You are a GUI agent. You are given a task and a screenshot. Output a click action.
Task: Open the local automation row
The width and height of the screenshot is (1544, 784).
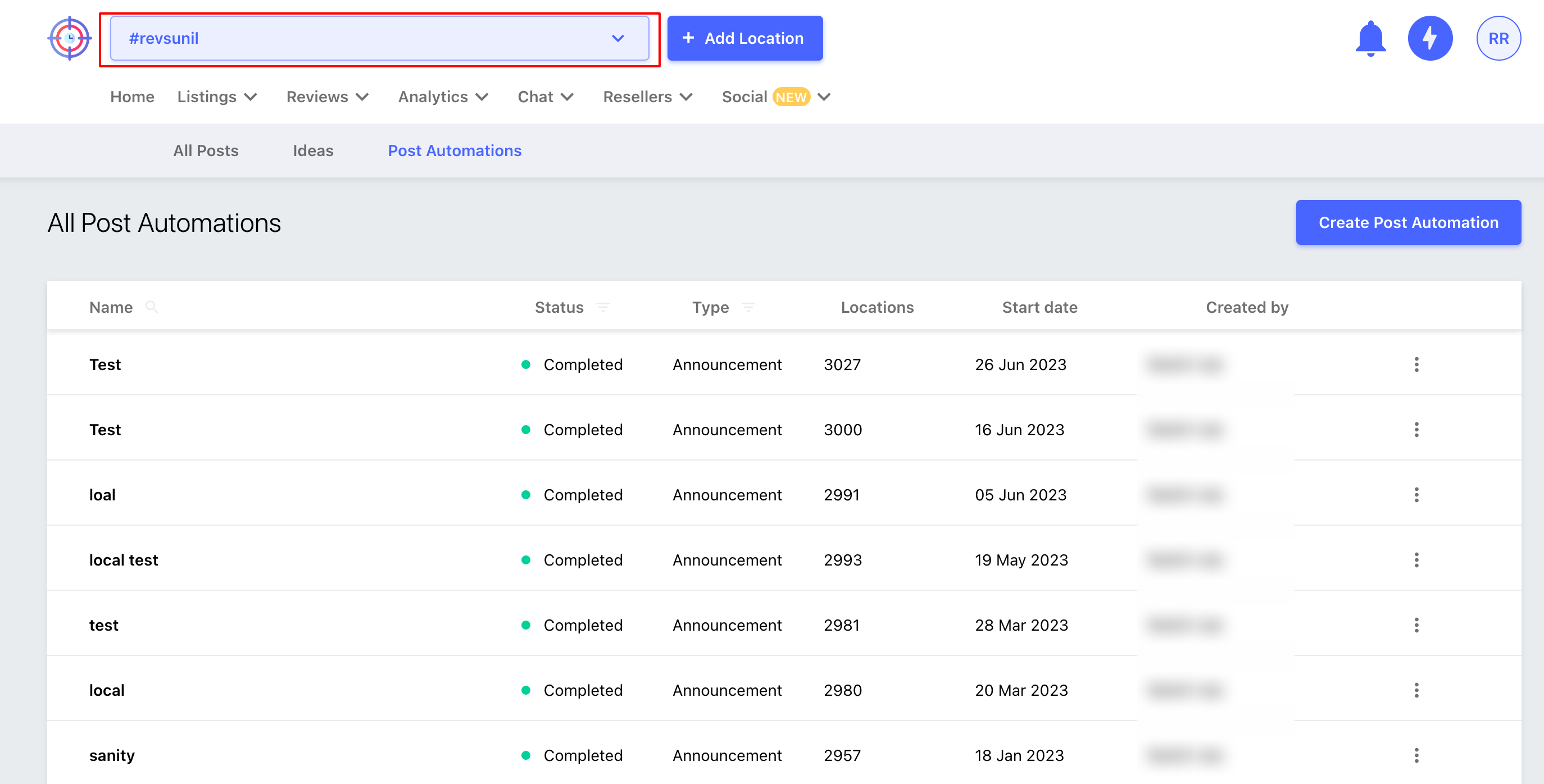[x=107, y=690]
